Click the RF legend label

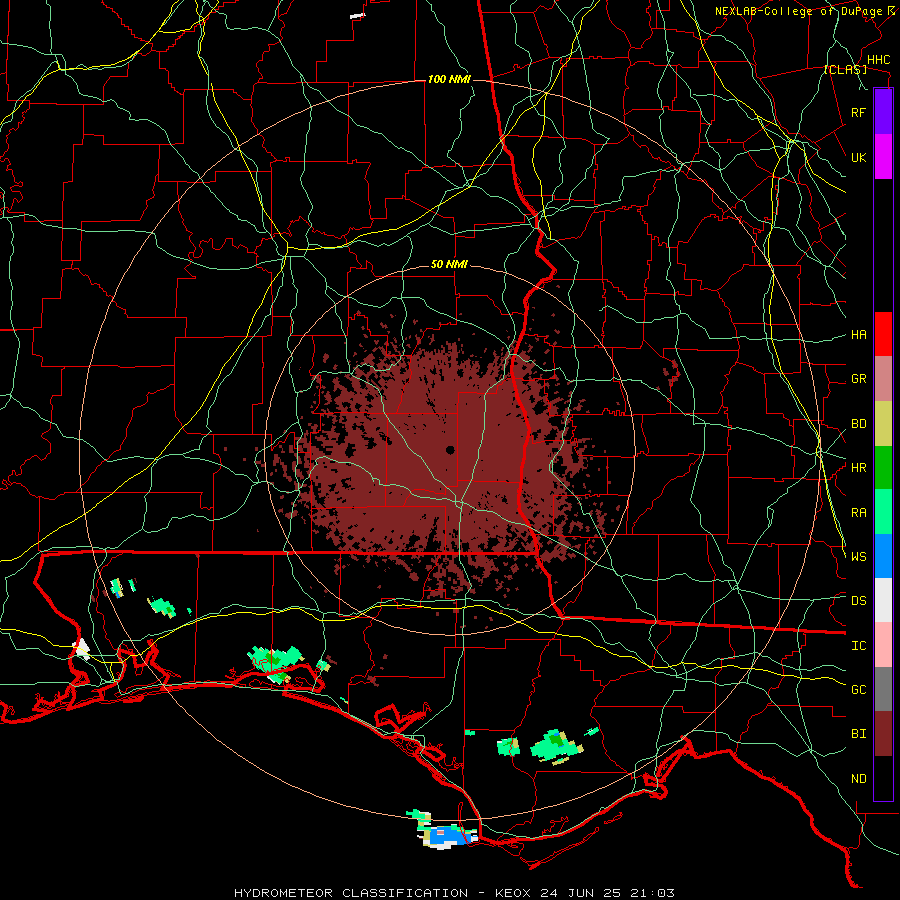pos(858,112)
